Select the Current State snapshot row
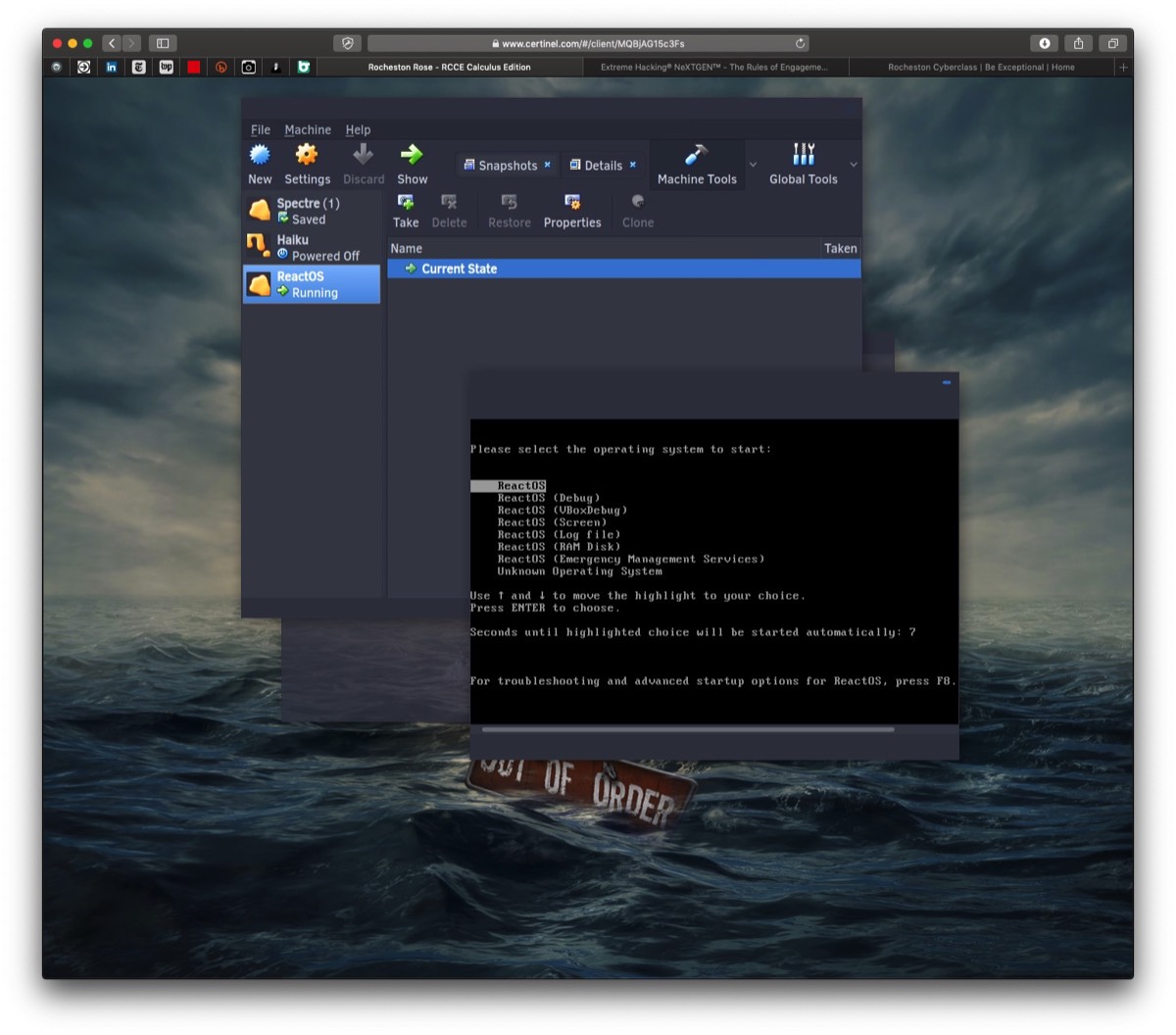 (624, 269)
